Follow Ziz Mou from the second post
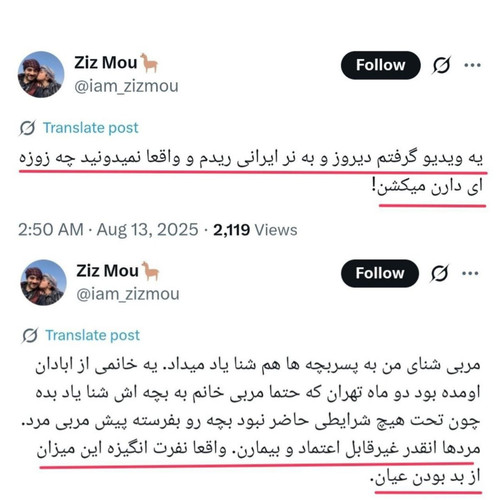The image size is (500, 500). 380,273
